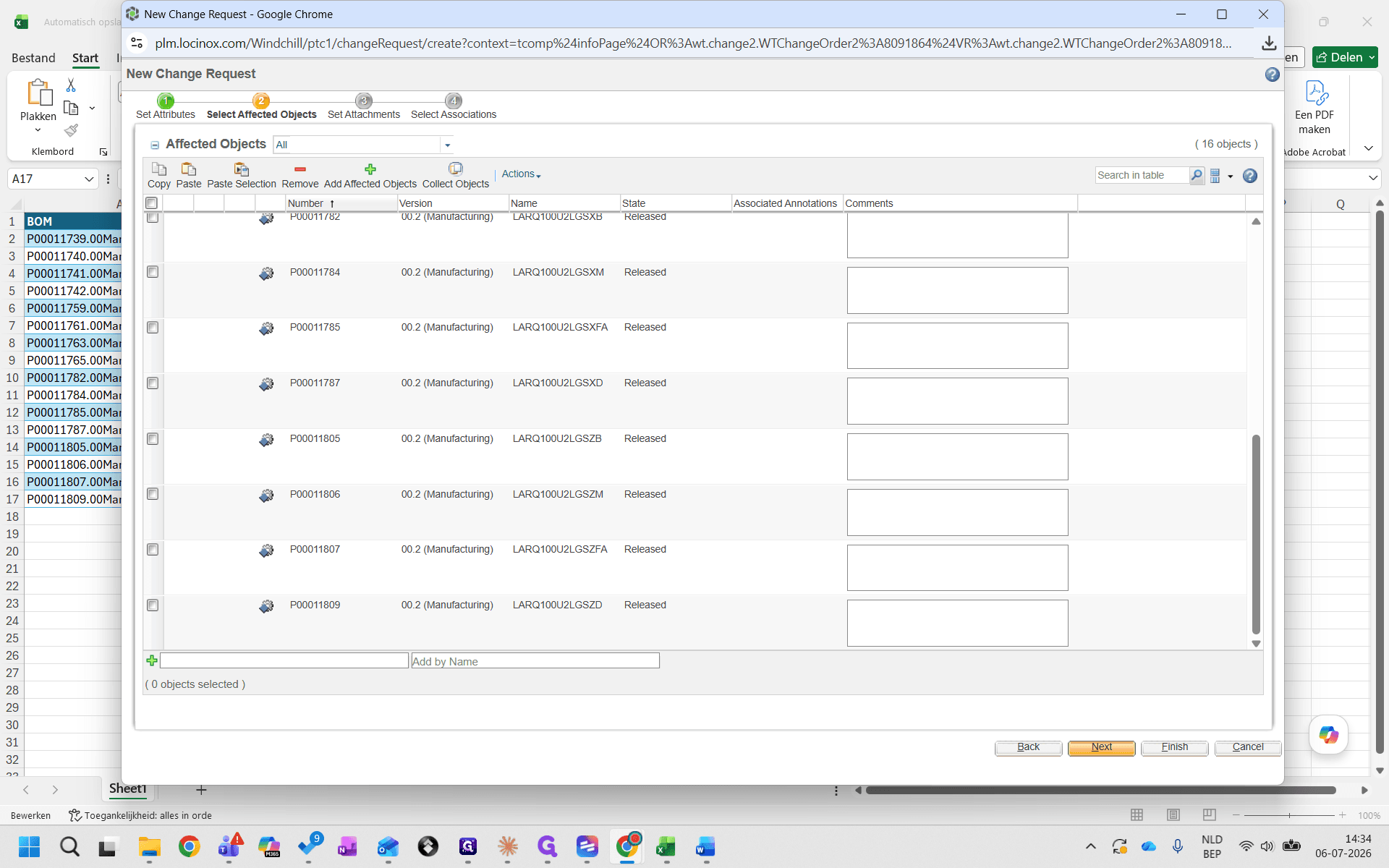Open Excel Bestand tab
This screenshot has width=1389, height=868.
pos(33,58)
